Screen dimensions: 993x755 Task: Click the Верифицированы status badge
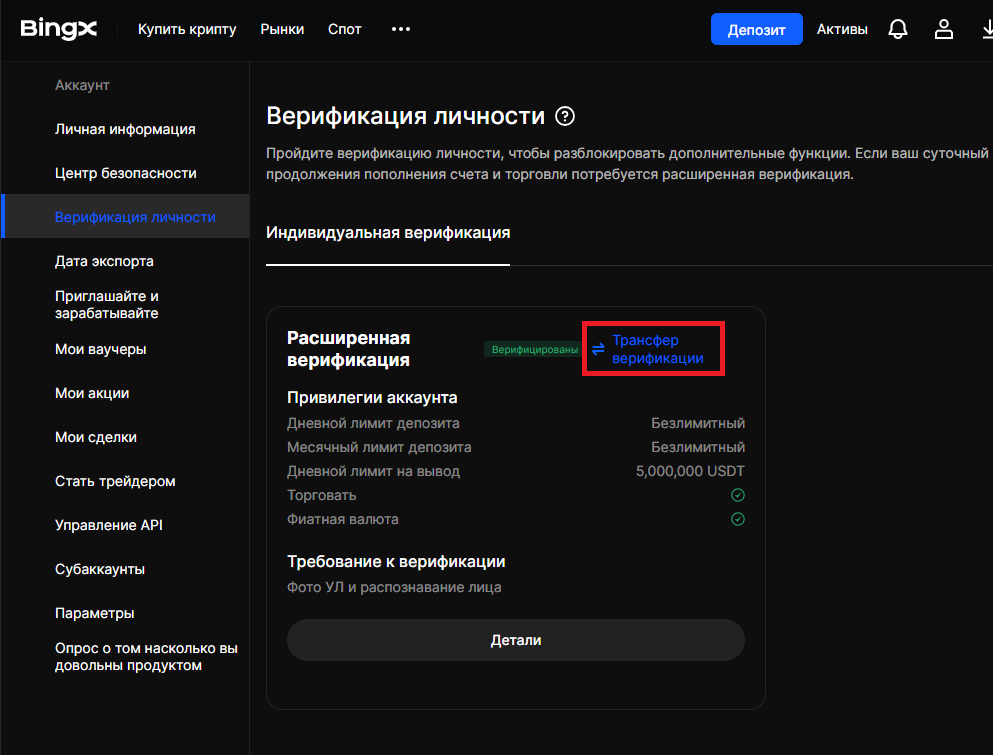(x=534, y=350)
